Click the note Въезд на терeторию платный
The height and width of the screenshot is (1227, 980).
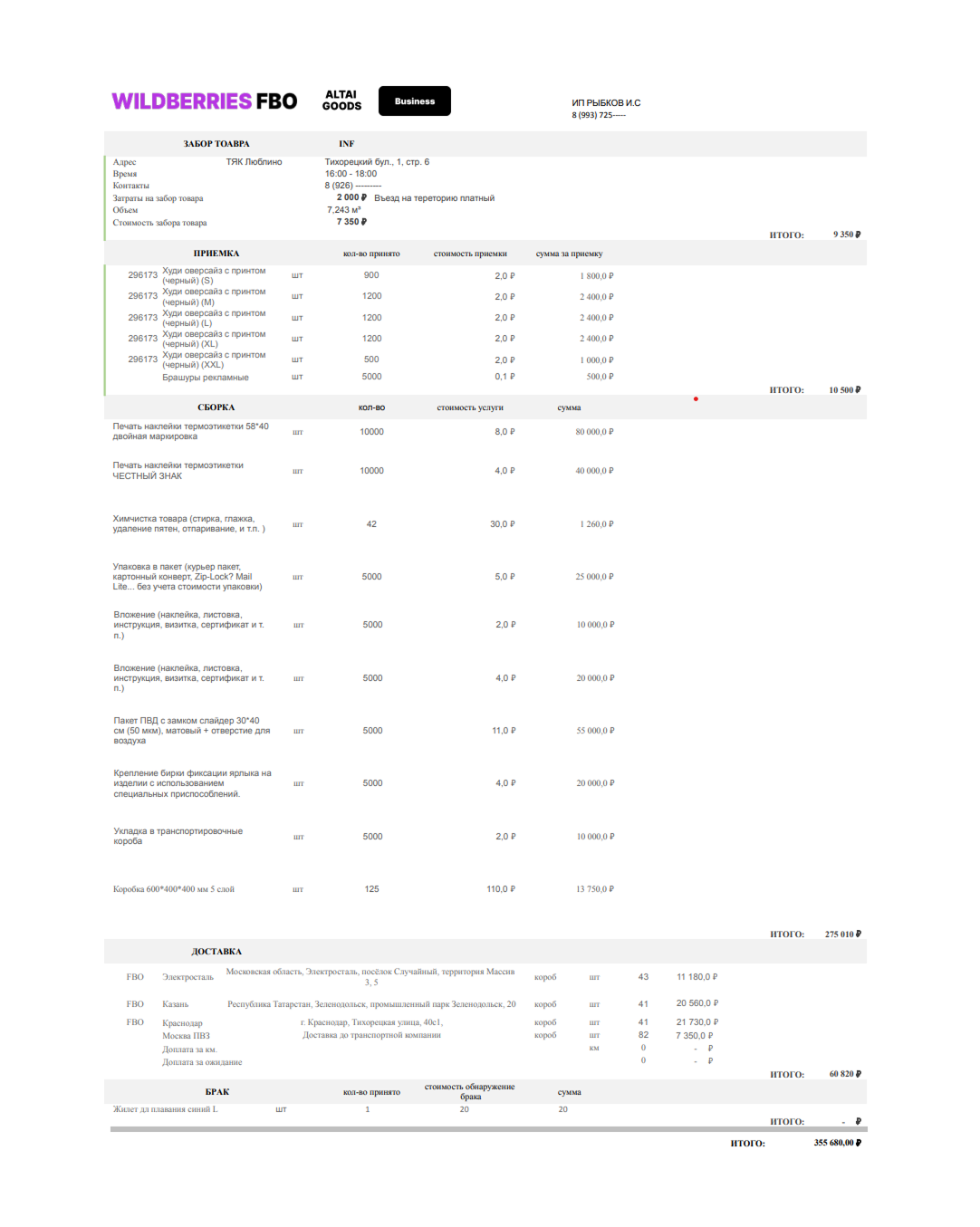coord(435,198)
